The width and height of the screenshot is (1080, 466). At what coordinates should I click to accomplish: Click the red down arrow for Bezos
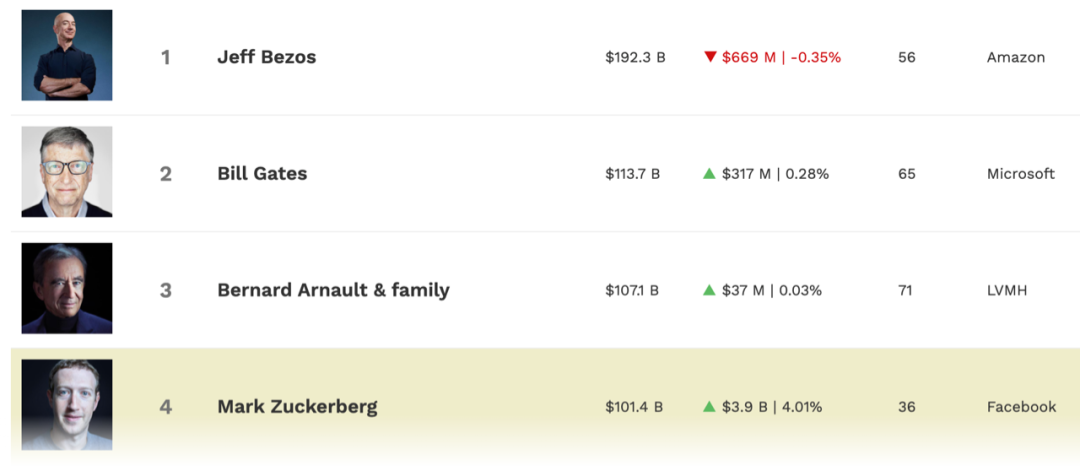(x=710, y=57)
